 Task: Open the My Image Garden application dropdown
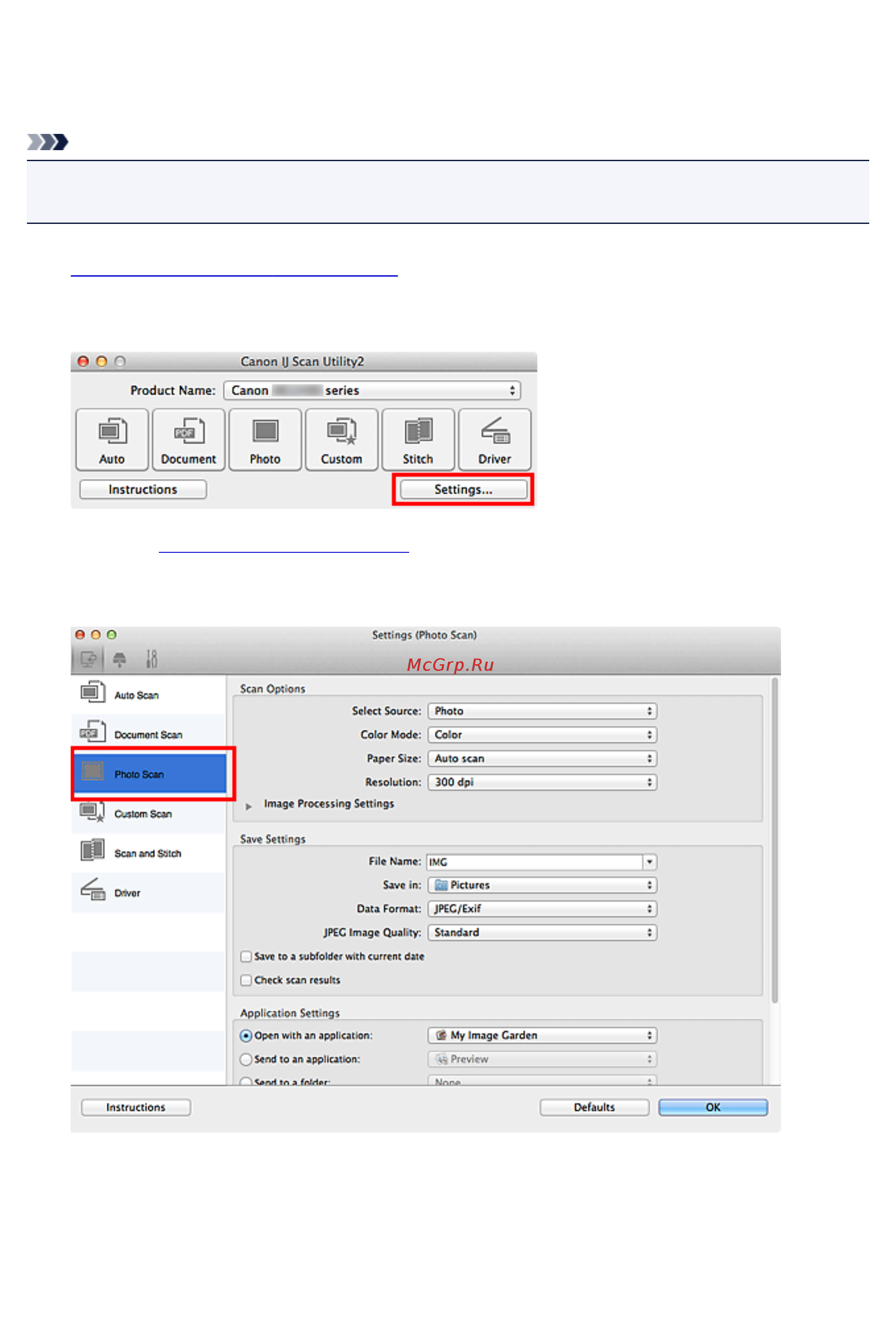[x=542, y=1035]
